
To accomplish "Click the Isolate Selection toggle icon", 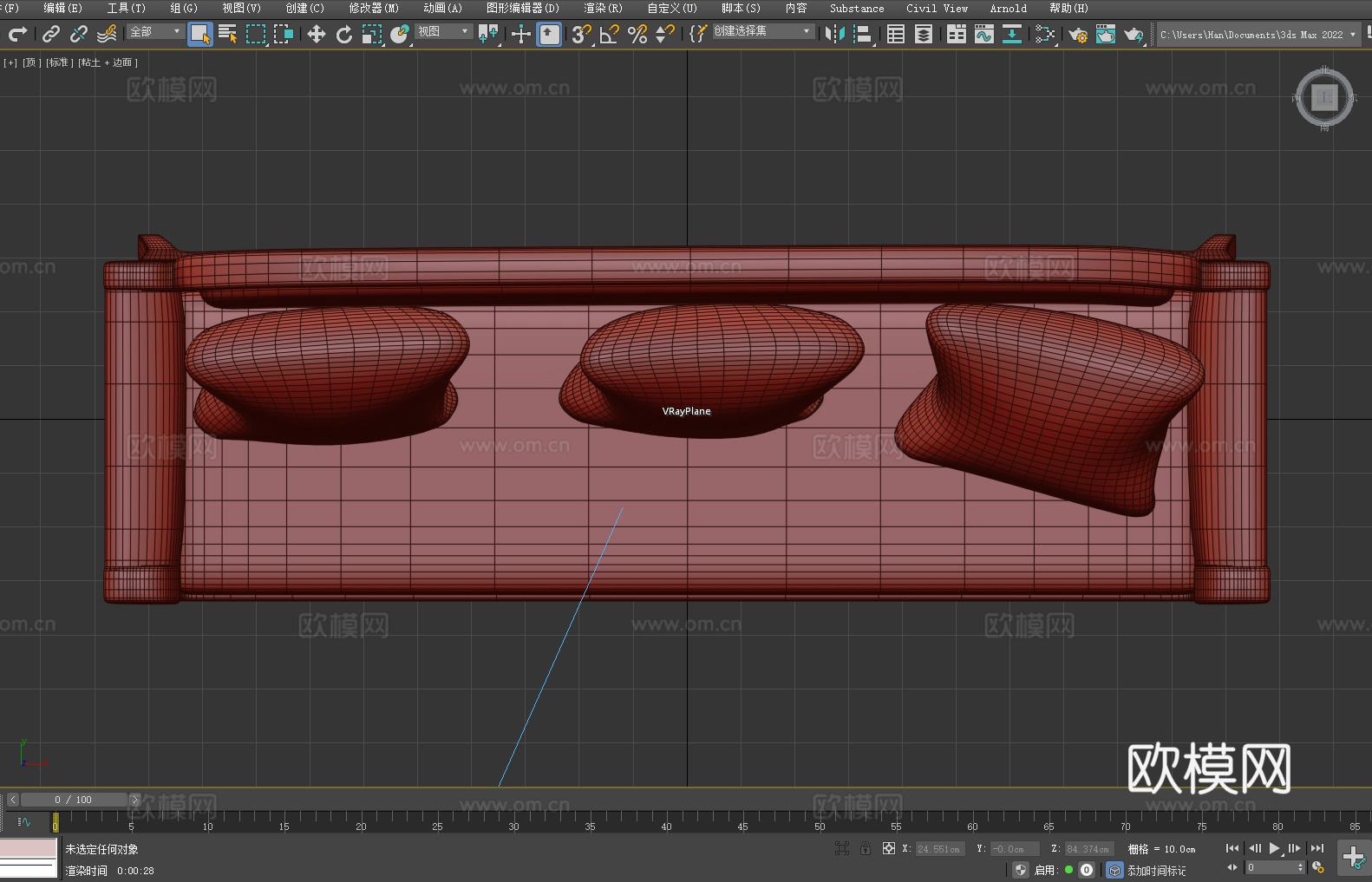I will [x=841, y=848].
